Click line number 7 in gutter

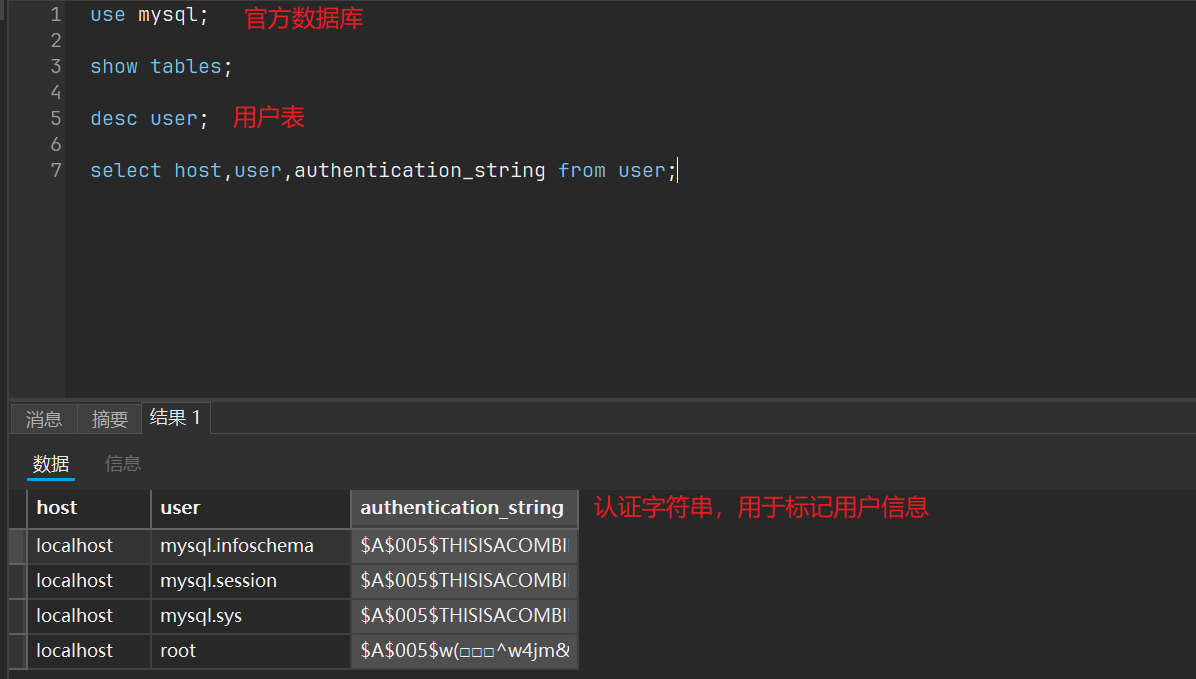click(x=56, y=171)
